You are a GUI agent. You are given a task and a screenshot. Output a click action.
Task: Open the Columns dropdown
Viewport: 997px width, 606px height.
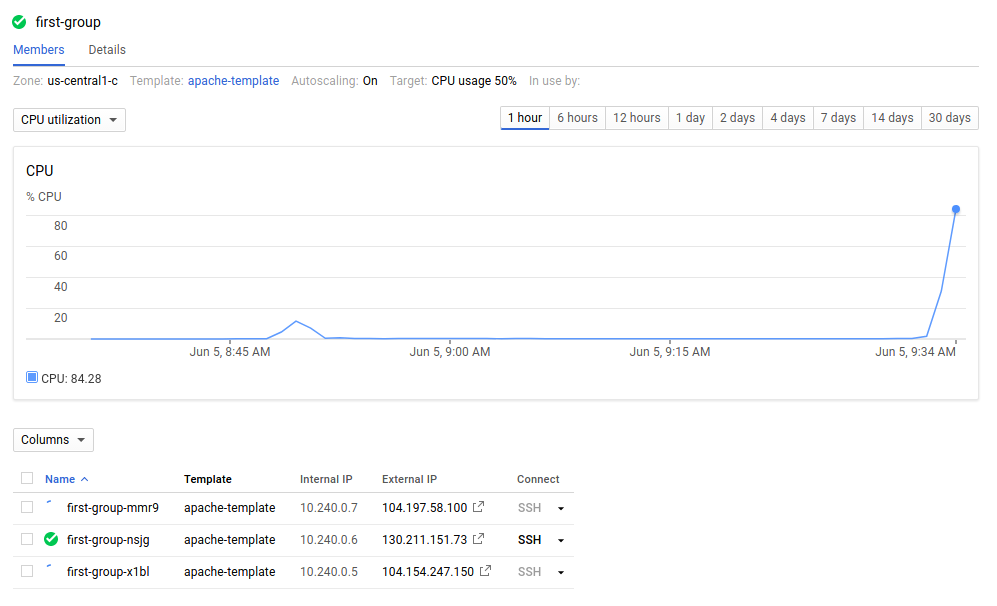point(53,439)
